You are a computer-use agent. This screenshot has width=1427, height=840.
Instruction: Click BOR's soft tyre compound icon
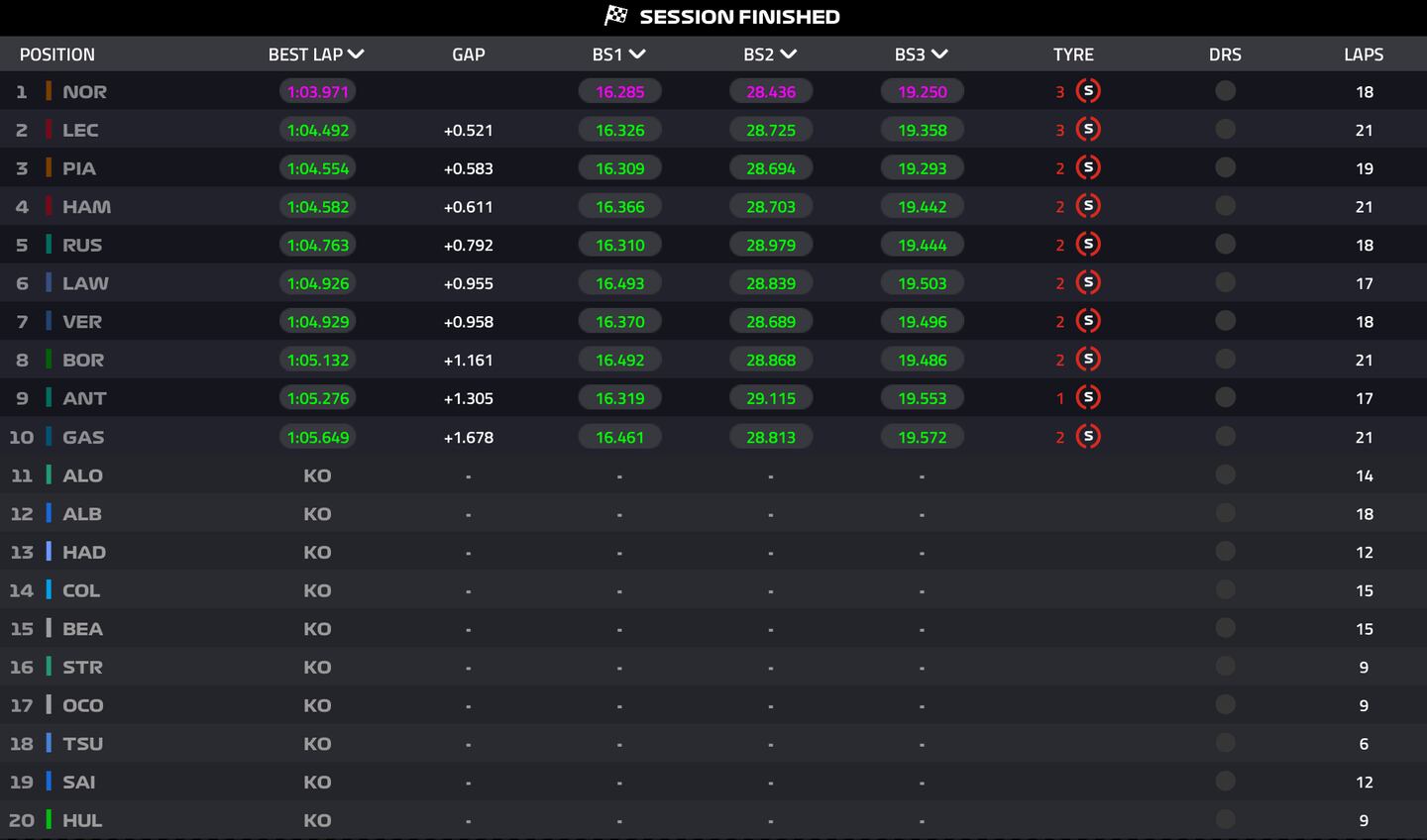pyautogui.click(x=1087, y=360)
